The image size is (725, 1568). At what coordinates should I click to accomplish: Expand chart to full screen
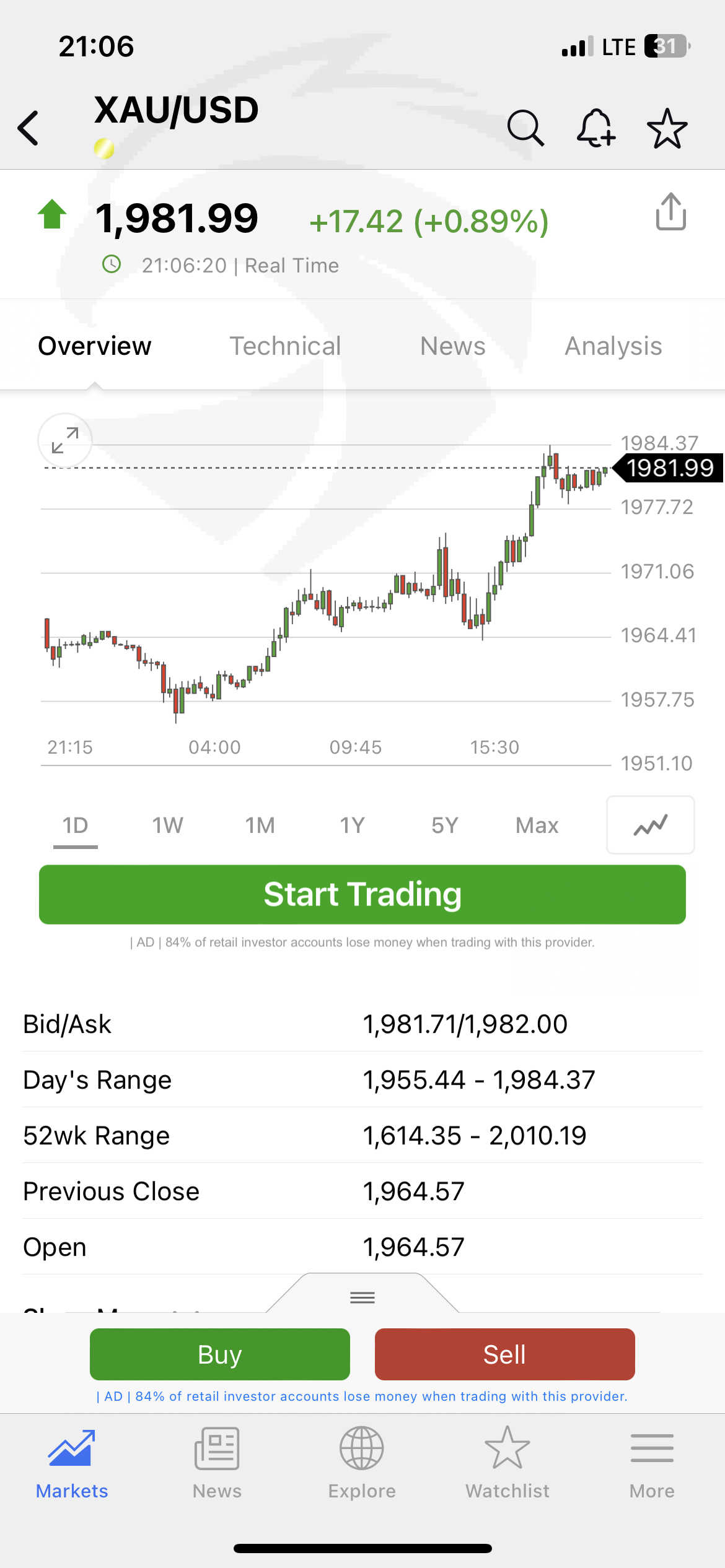65,440
